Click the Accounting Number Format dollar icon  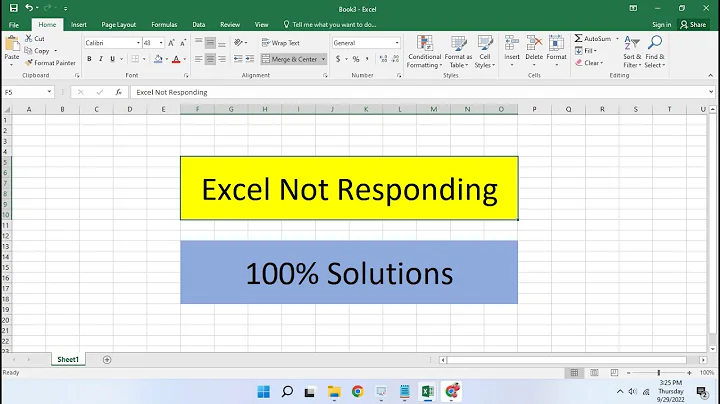click(338, 59)
